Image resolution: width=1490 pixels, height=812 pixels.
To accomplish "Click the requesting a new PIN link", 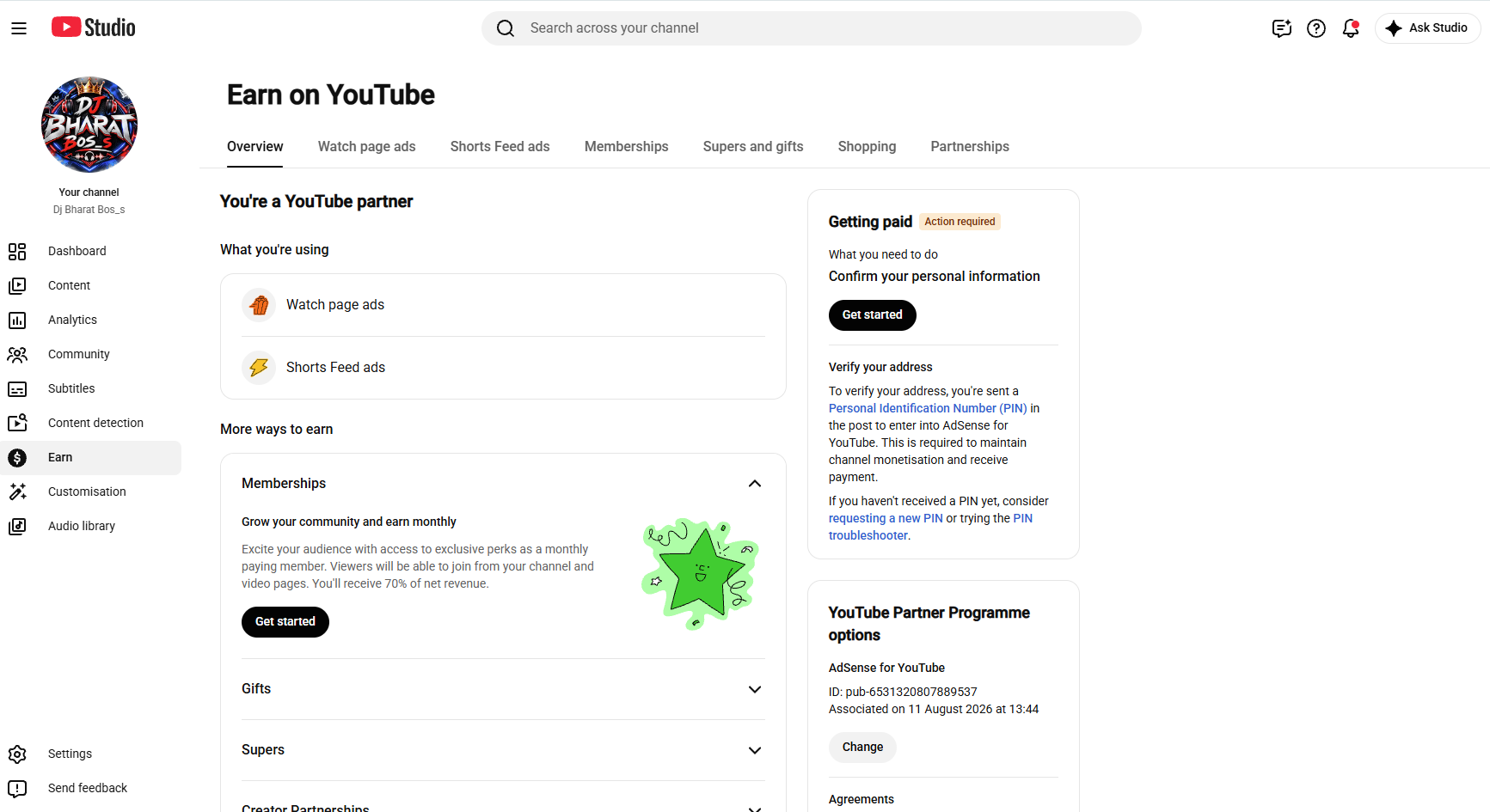I will tap(886, 519).
